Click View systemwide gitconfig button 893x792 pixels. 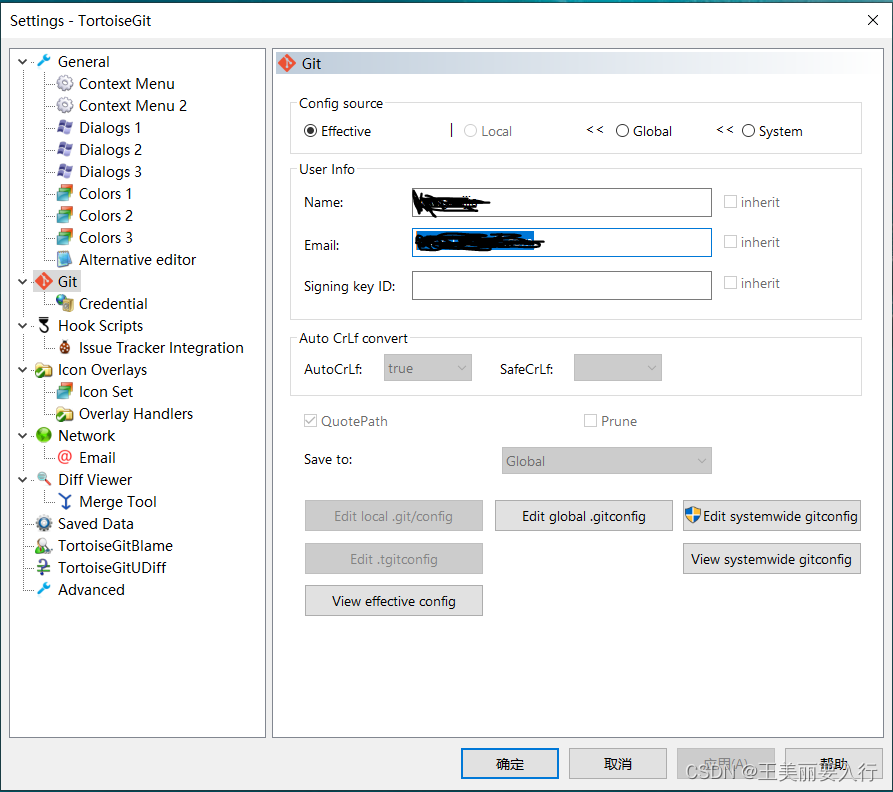(772, 559)
